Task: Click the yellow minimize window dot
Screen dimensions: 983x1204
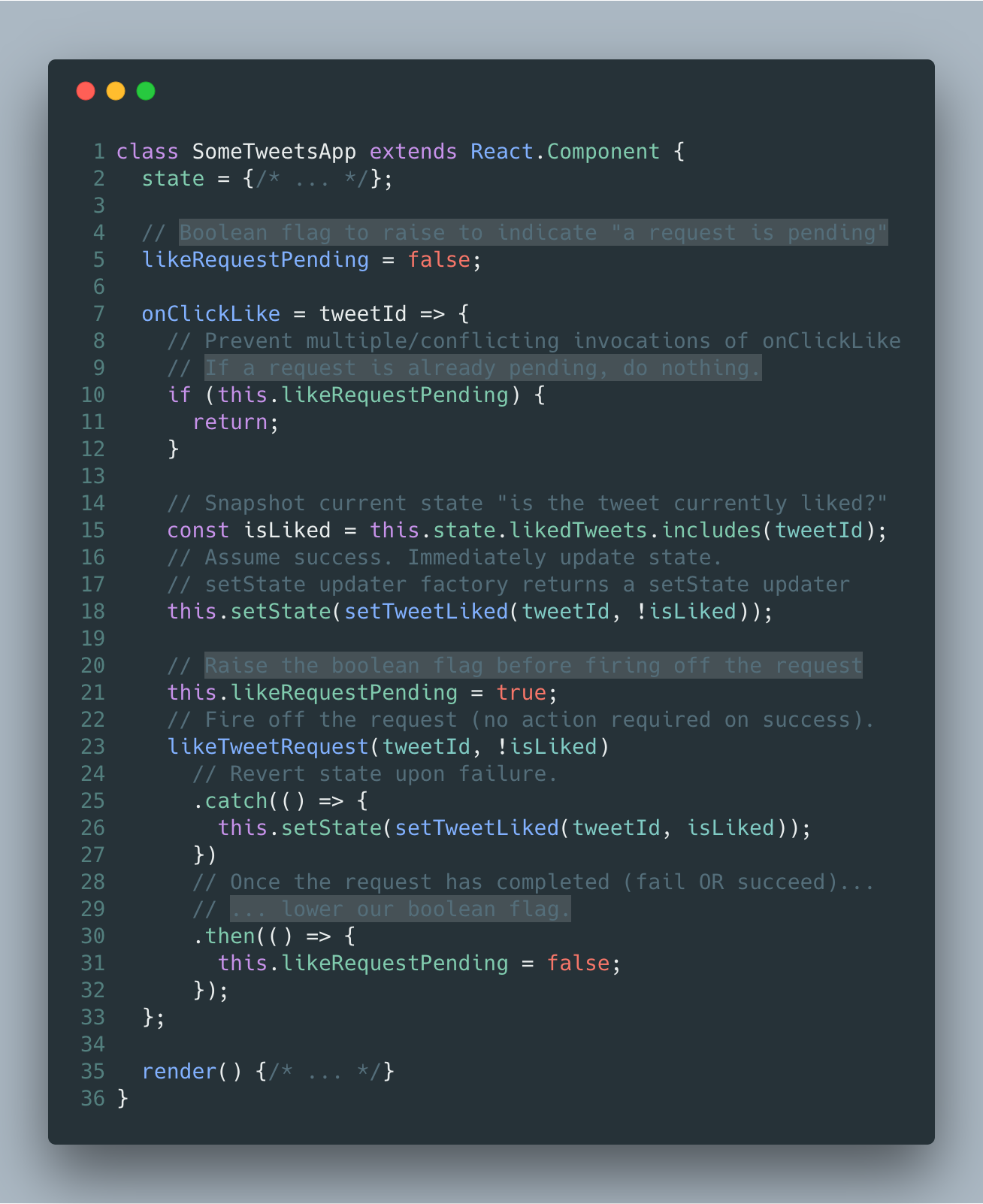Action: [116, 91]
